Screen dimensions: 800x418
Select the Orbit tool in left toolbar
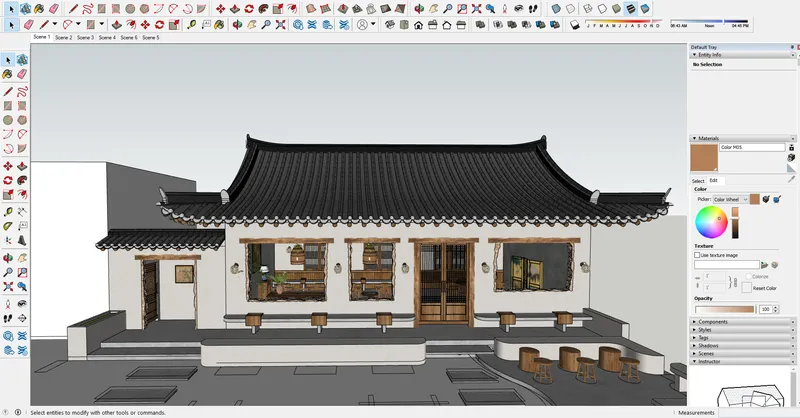(8, 258)
